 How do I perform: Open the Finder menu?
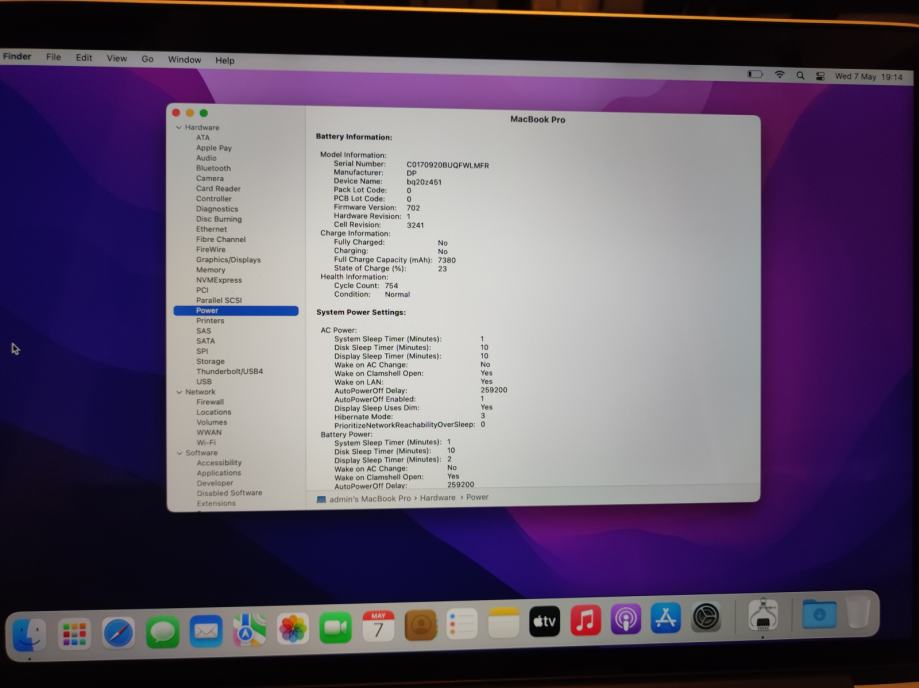pos(17,56)
